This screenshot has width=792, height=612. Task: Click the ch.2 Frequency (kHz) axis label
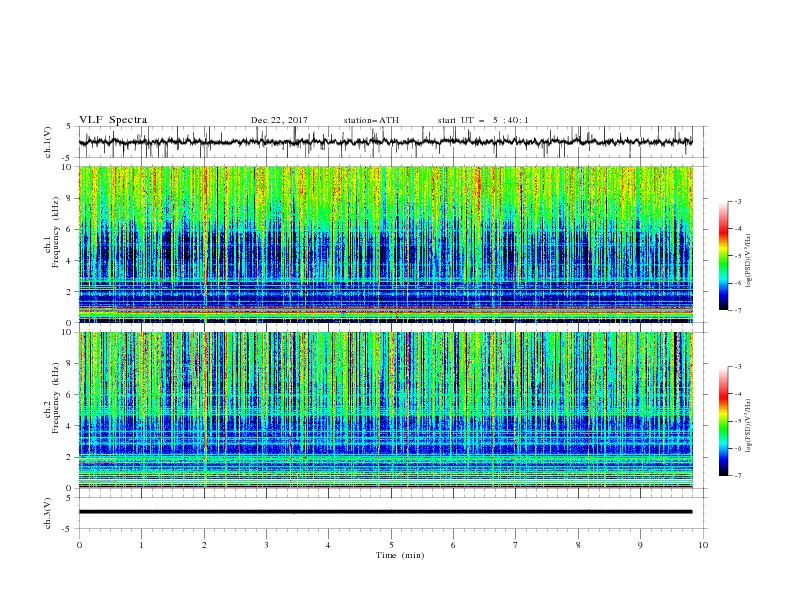[52, 398]
